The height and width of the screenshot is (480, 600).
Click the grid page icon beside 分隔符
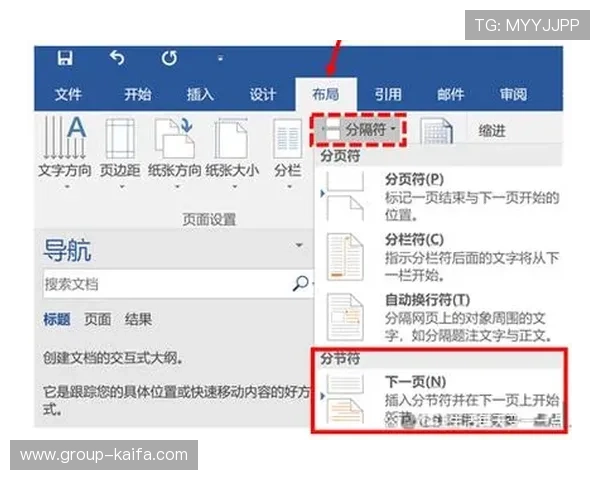[x=436, y=131]
